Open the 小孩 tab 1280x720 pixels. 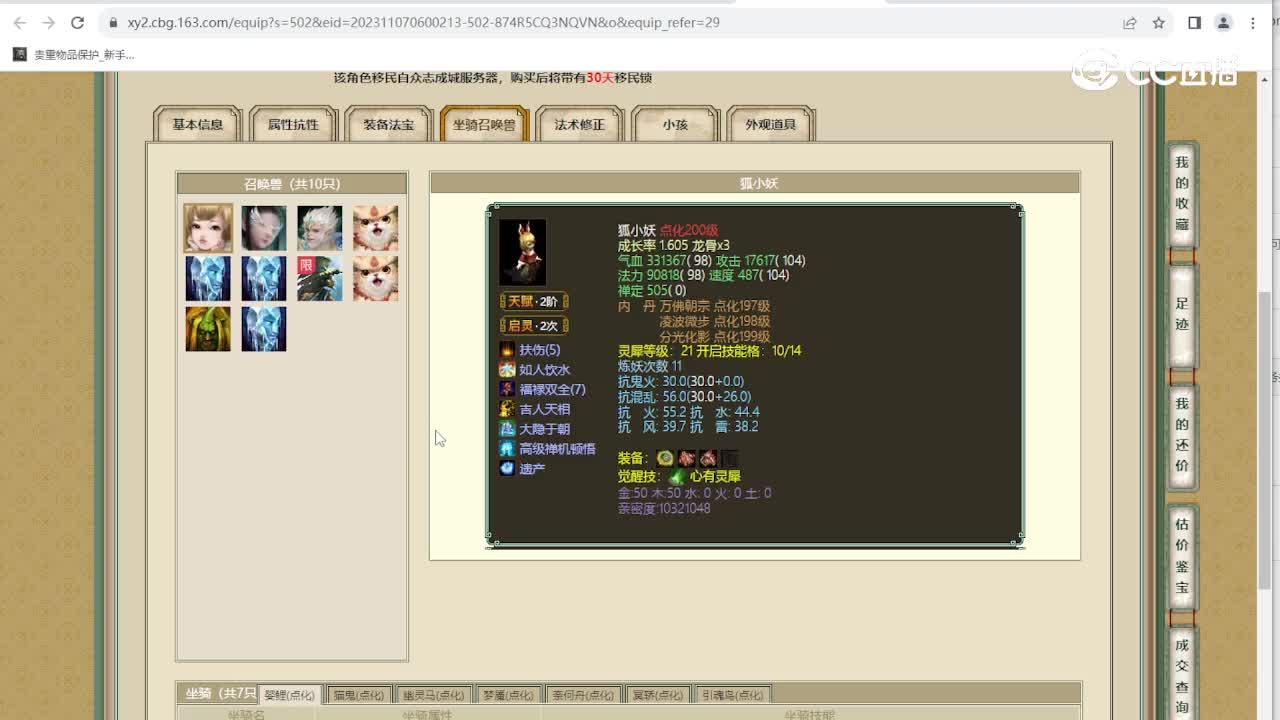pos(675,124)
